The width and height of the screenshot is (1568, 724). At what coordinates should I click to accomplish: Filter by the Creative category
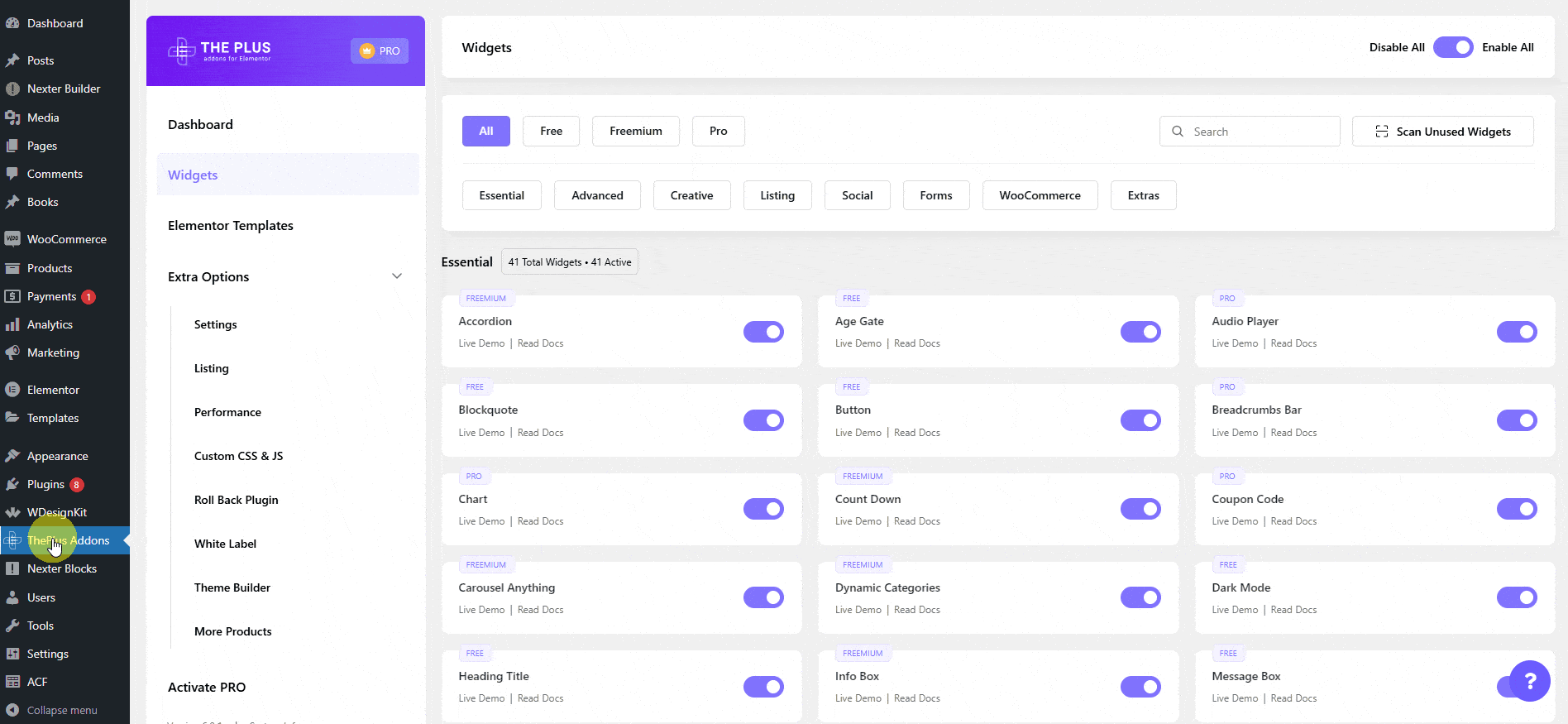click(x=692, y=195)
